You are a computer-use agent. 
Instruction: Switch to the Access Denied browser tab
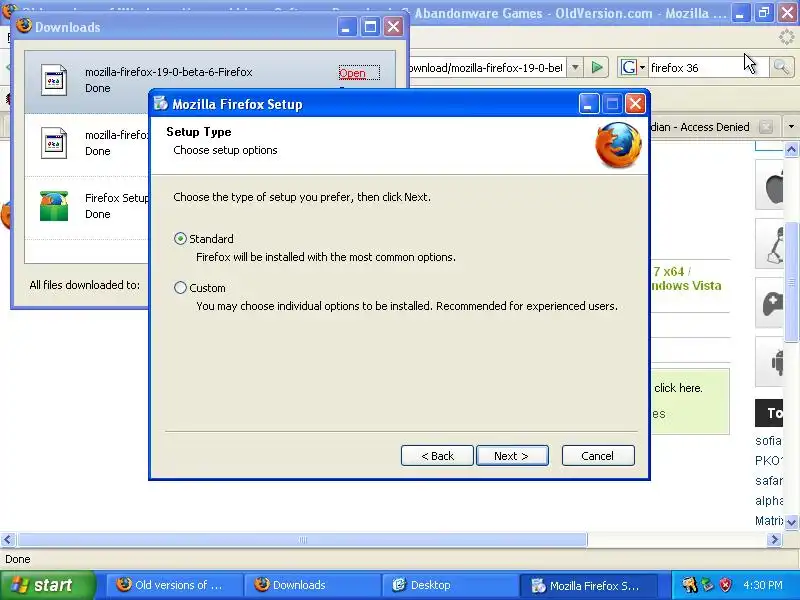point(702,127)
